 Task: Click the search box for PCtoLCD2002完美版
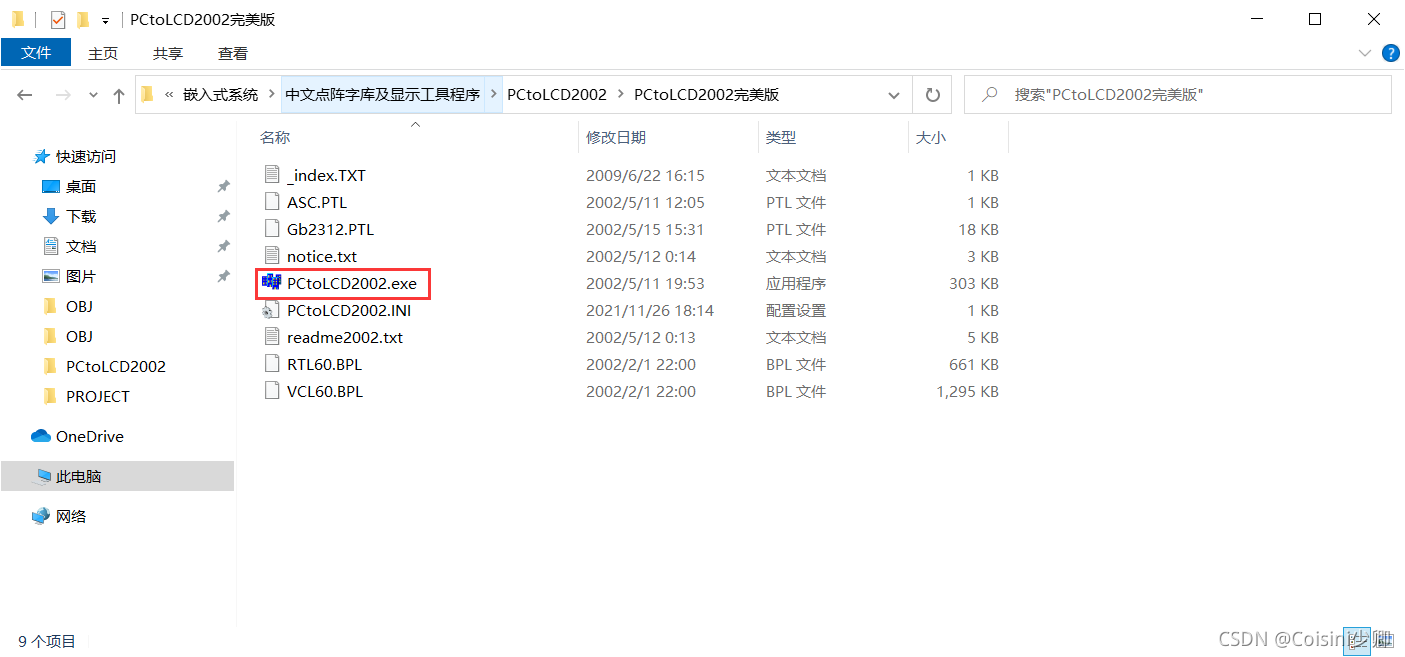pyautogui.click(x=1178, y=95)
